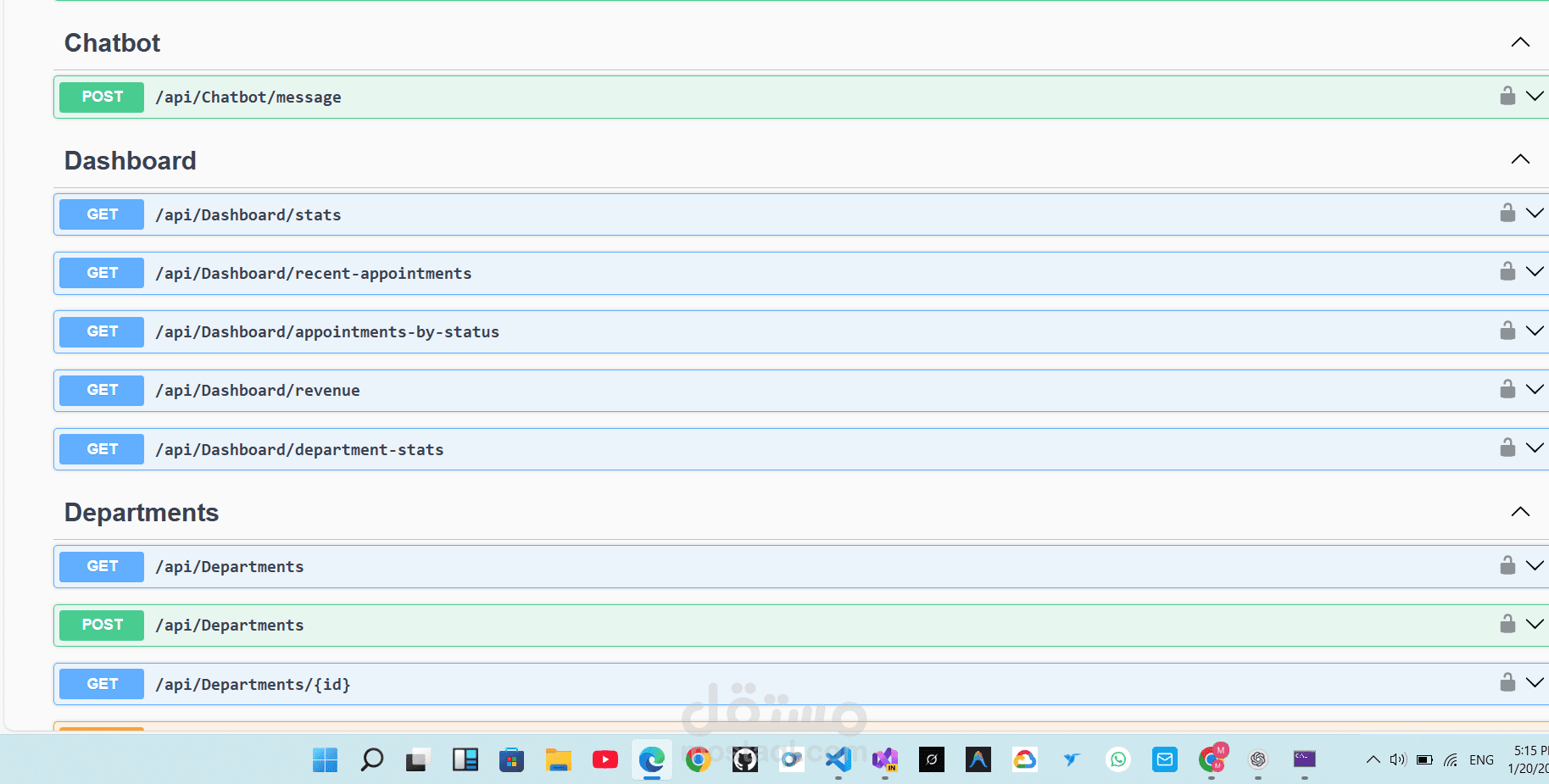Open WhatsApp from taskbar

coord(1118,759)
